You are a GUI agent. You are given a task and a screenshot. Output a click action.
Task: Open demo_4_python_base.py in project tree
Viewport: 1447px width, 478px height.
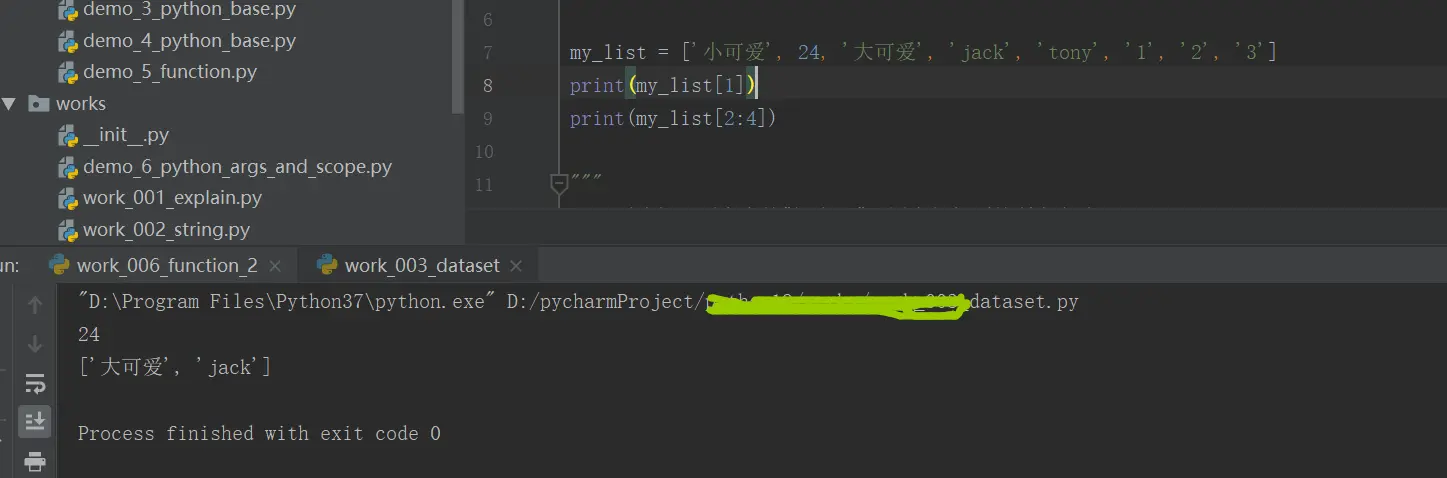click(x=189, y=41)
